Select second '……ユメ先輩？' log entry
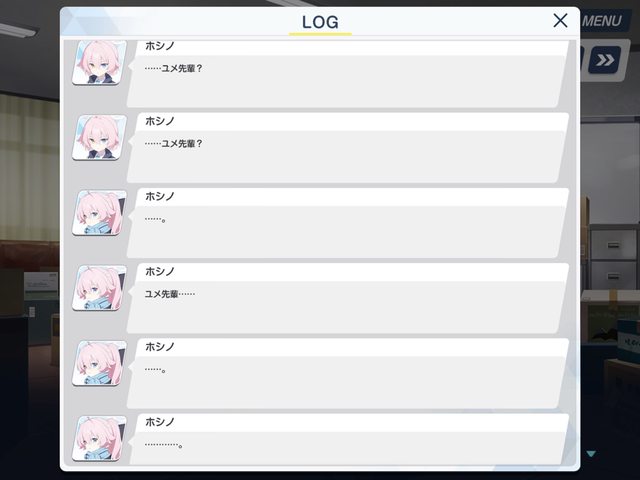This screenshot has width=640, height=480. point(347,148)
